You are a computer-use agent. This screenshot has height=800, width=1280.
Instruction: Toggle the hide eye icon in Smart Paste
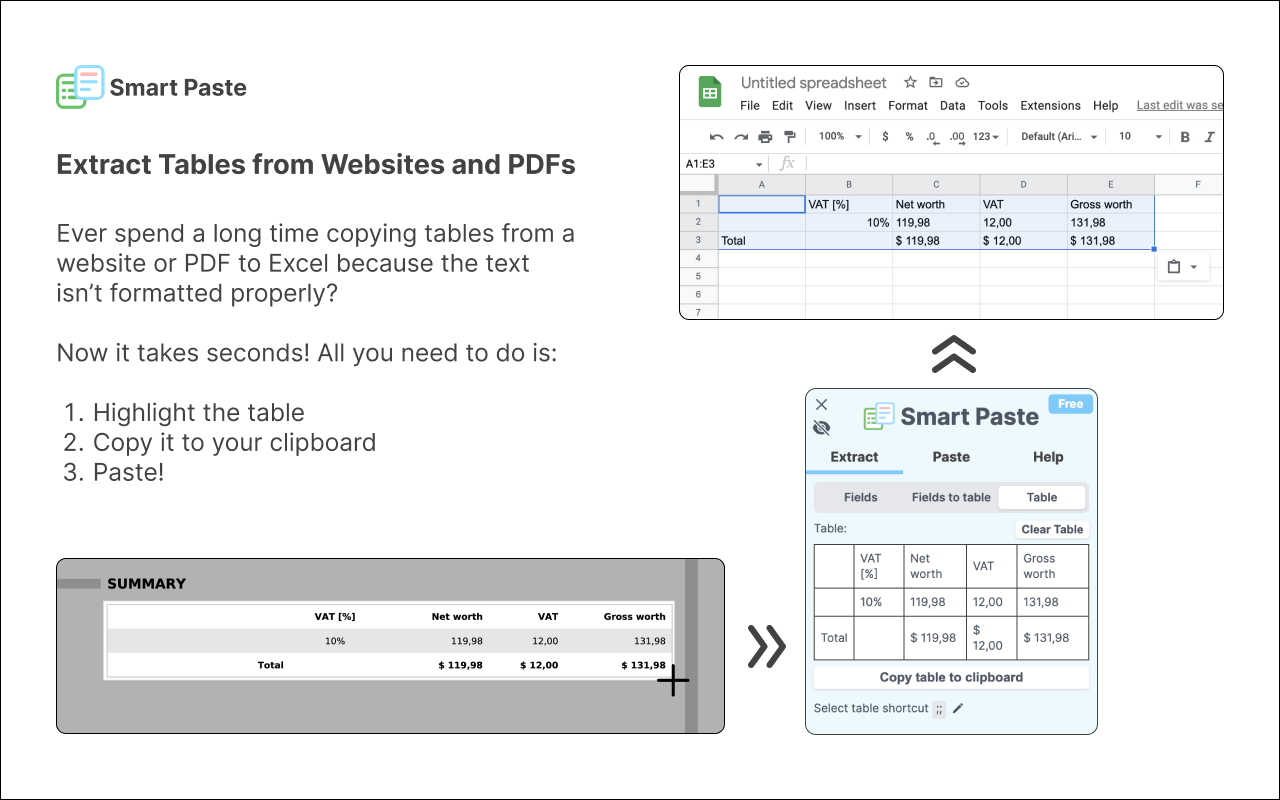(x=822, y=428)
